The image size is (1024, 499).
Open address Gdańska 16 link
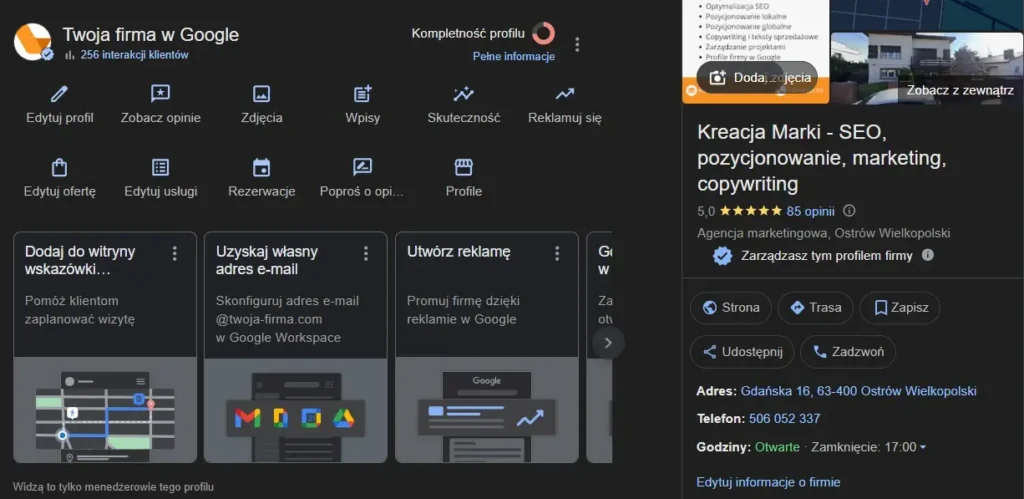(x=859, y=391)
